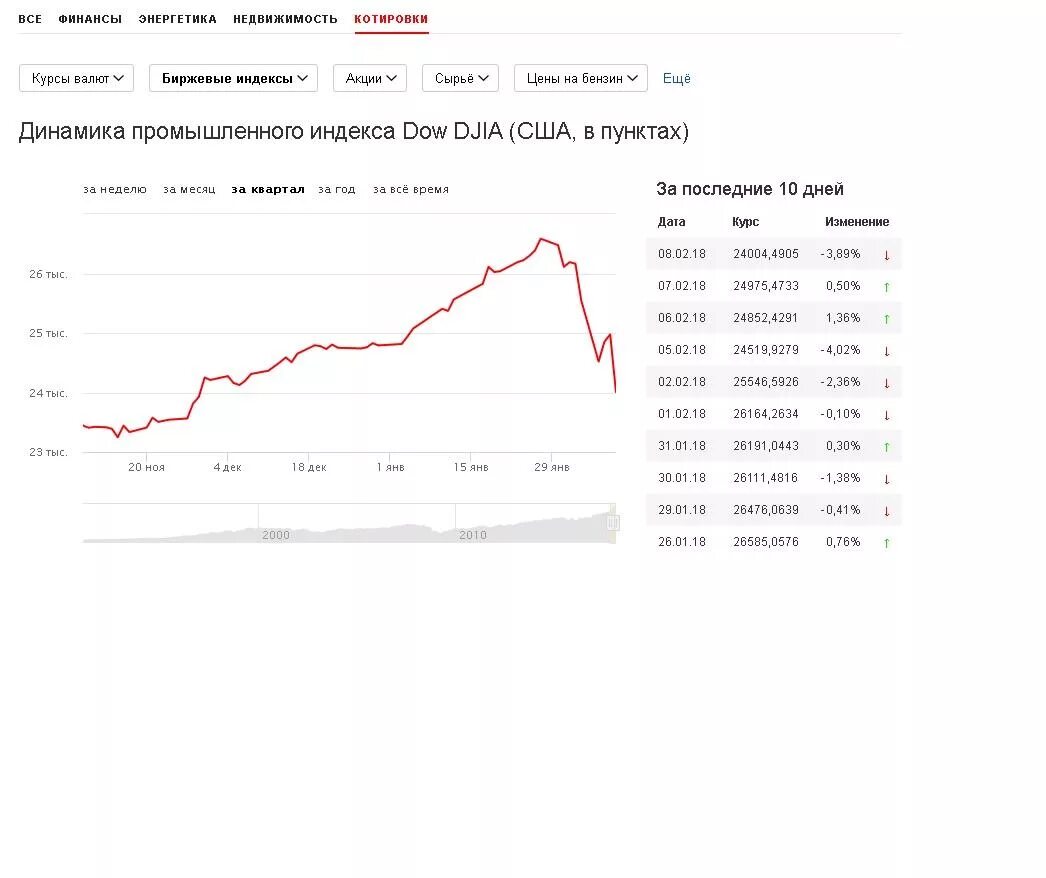1046x878 pixels.
Task: Click the value 26164,2634
Action: coord(766,414)
